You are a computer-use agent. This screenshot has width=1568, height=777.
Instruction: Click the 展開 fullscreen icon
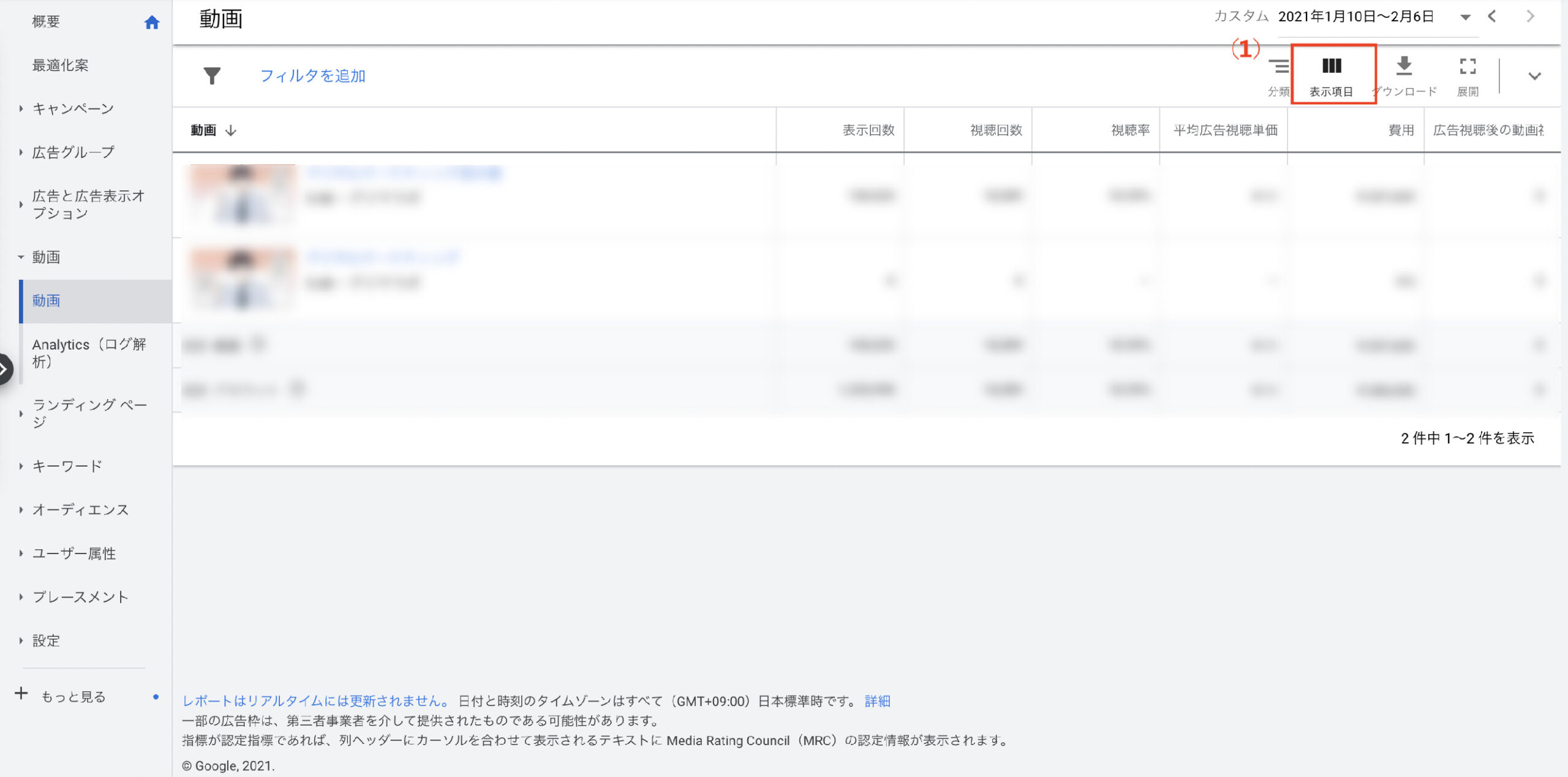(x=1468, y=66)
